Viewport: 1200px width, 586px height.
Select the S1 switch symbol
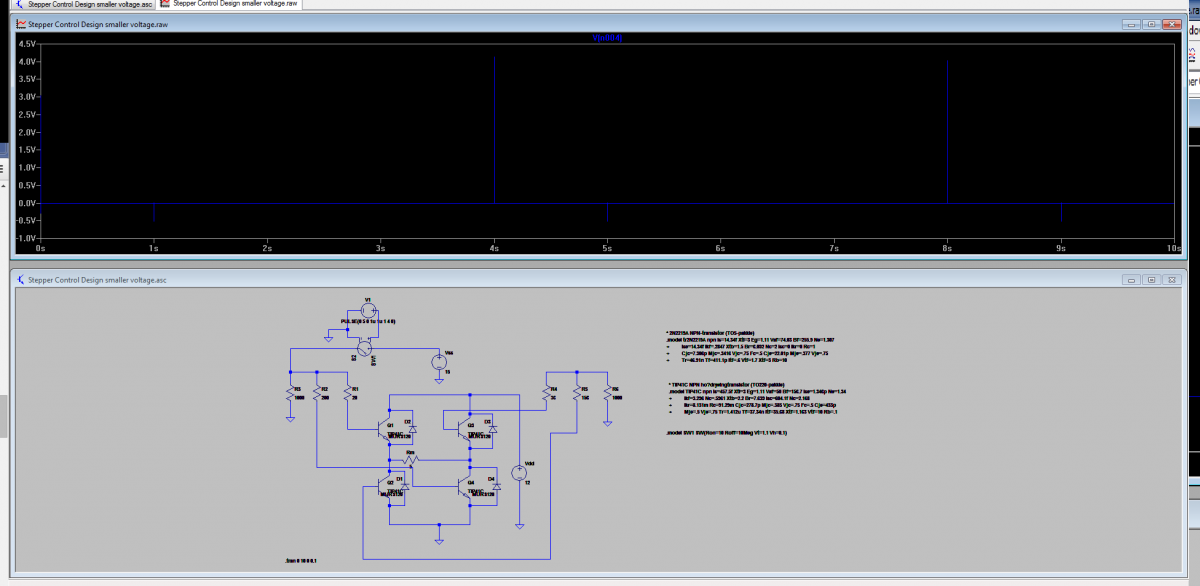click(x=366, y=347)
